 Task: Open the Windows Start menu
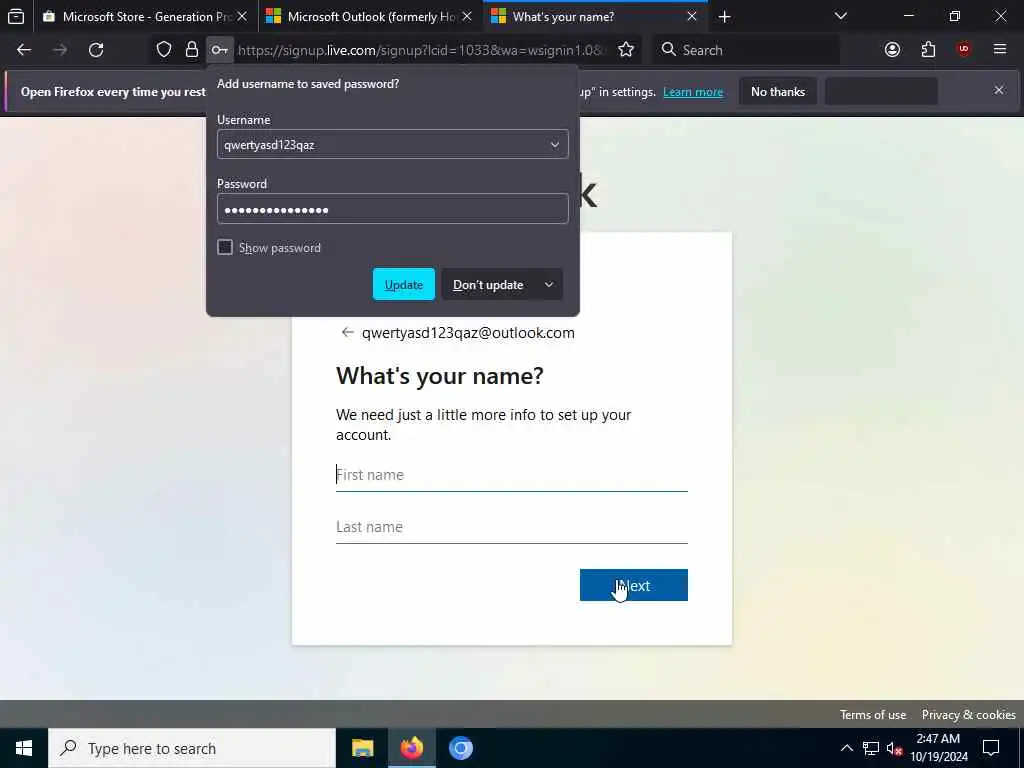24,748
